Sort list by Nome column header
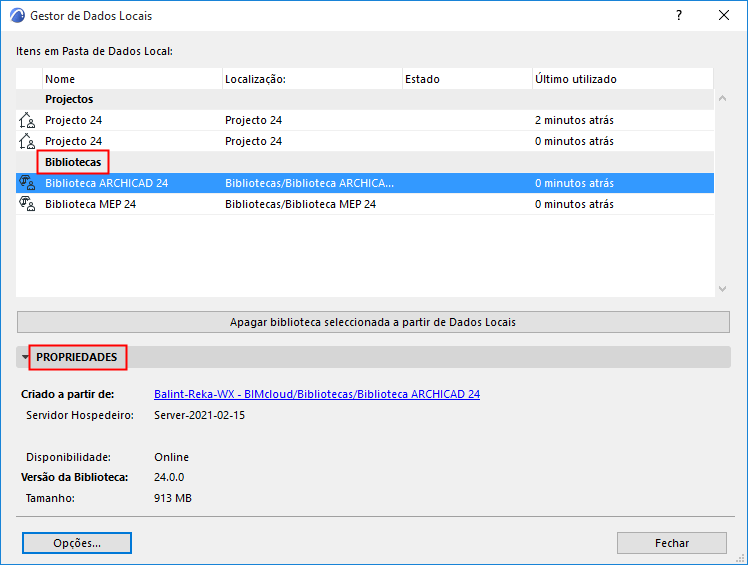748x565 pixels. tap(132, 79)
